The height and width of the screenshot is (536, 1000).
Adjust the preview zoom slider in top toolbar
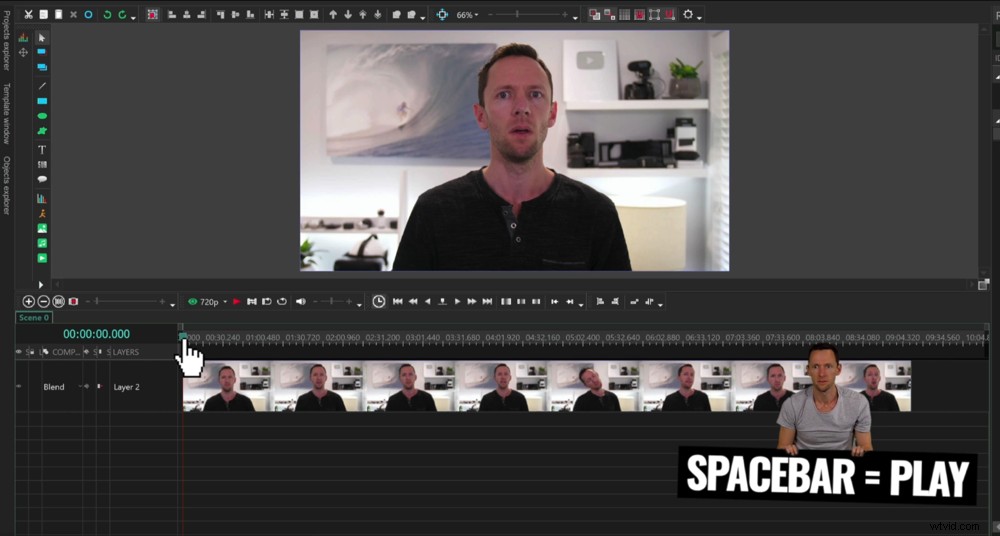pos(528,14)
